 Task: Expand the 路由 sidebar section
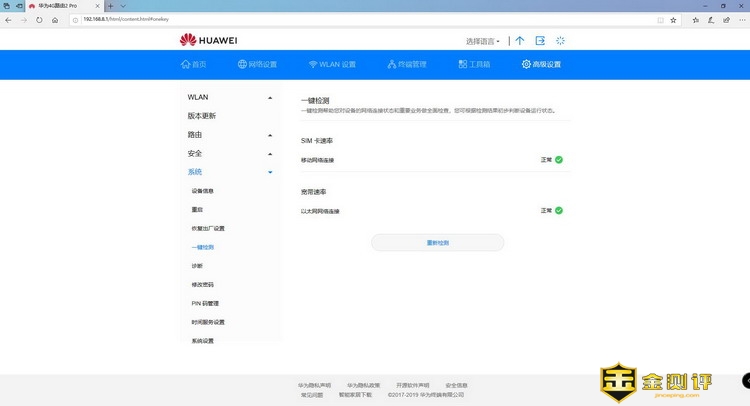229,134
